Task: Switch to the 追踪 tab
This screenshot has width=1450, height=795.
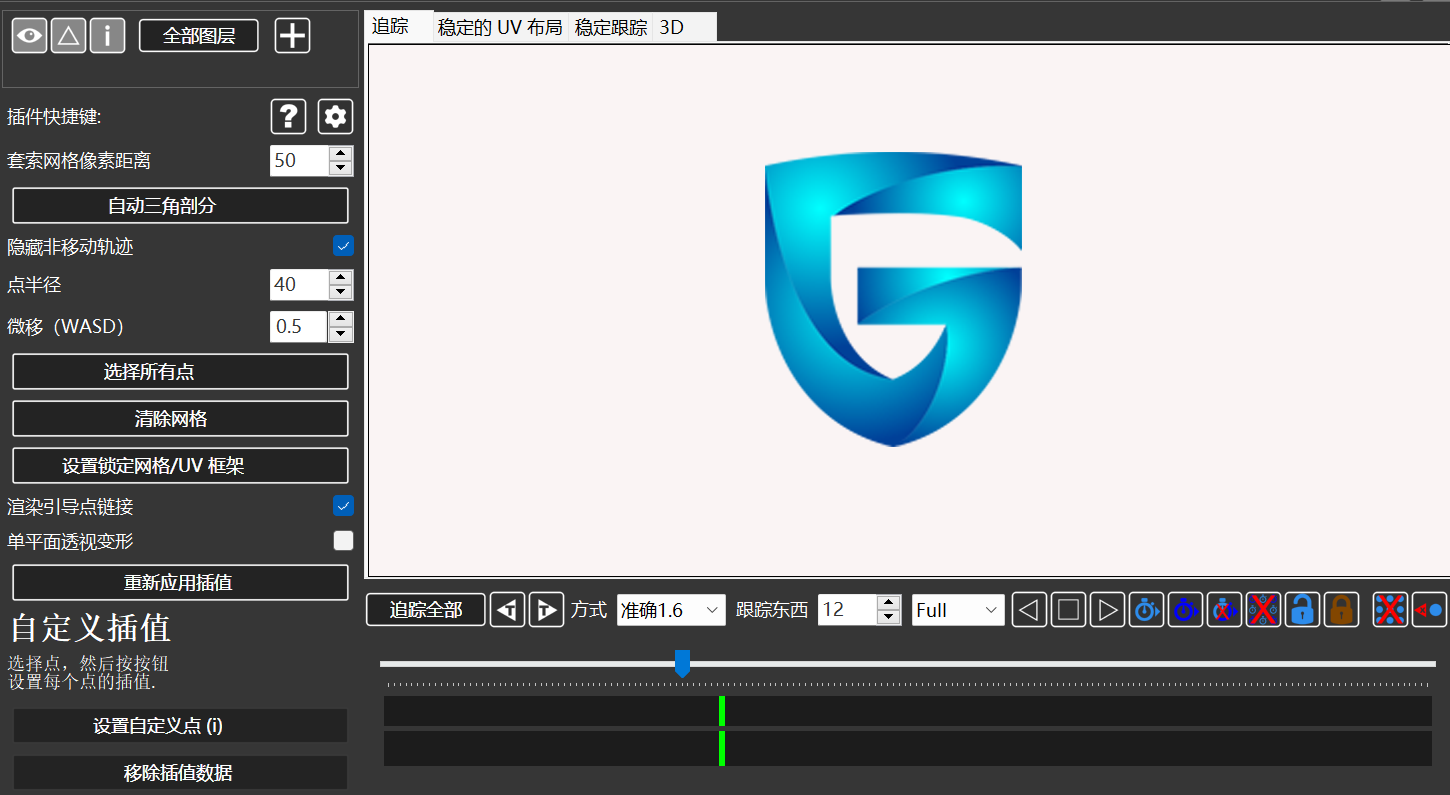Action: pos(399,27)
